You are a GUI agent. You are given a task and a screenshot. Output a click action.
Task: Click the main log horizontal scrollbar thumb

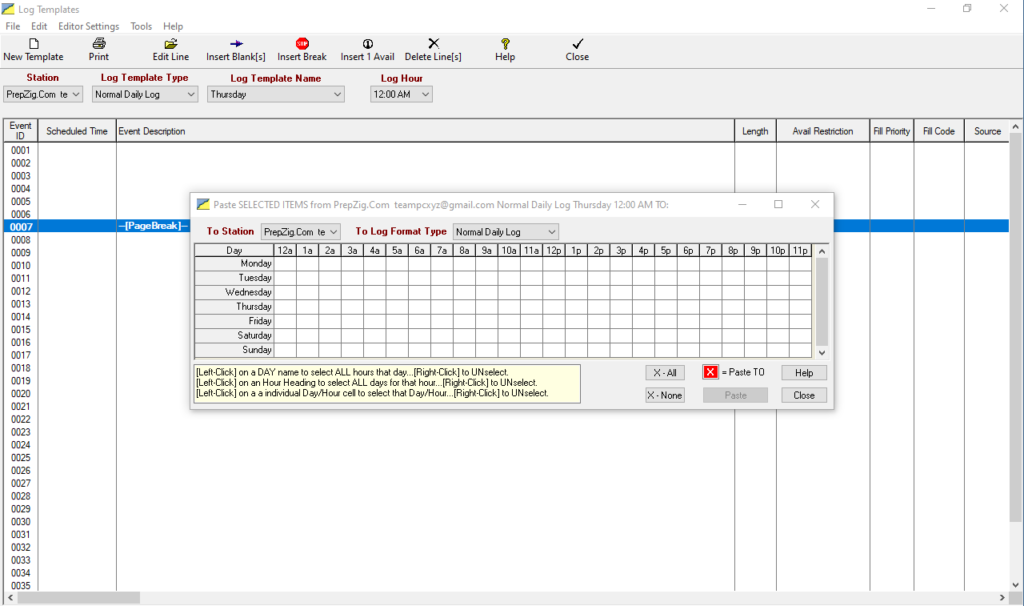[78, 598]
